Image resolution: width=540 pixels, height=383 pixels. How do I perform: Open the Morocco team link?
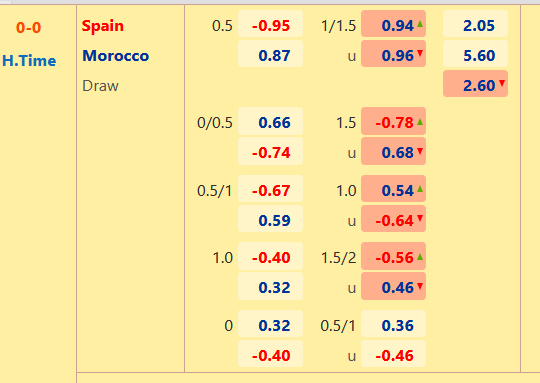pos(116,56)
